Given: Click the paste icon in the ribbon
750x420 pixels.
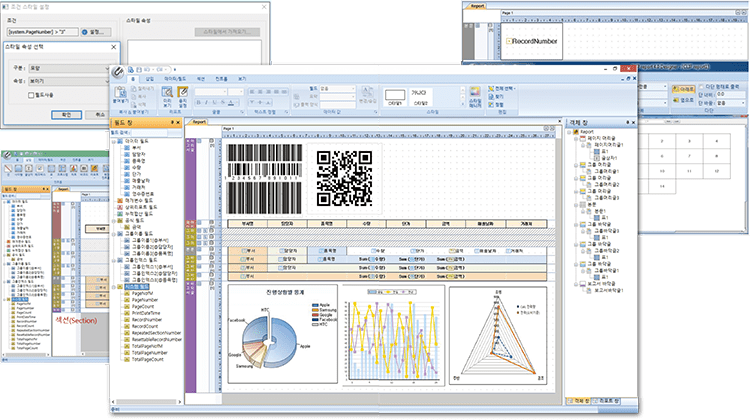Looking at the screenshot, I should pyautogui.click(x=120, y=94).
